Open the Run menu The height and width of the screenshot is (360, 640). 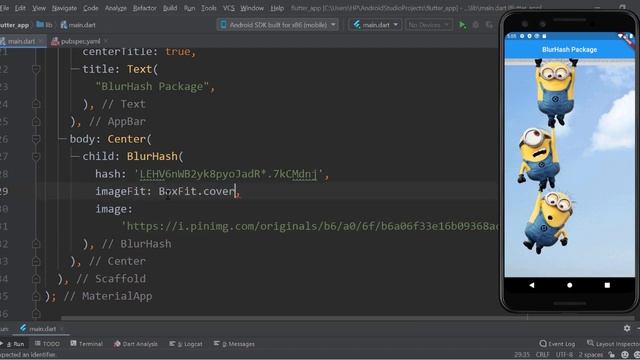(x=189, y=8)
